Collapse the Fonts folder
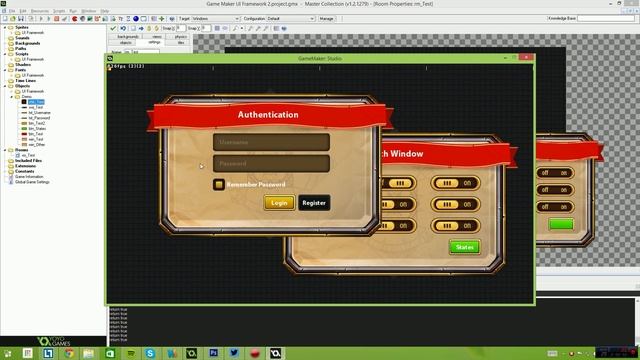Image resolution: width=640 pixels, height=360 pixels. [5, 70]
